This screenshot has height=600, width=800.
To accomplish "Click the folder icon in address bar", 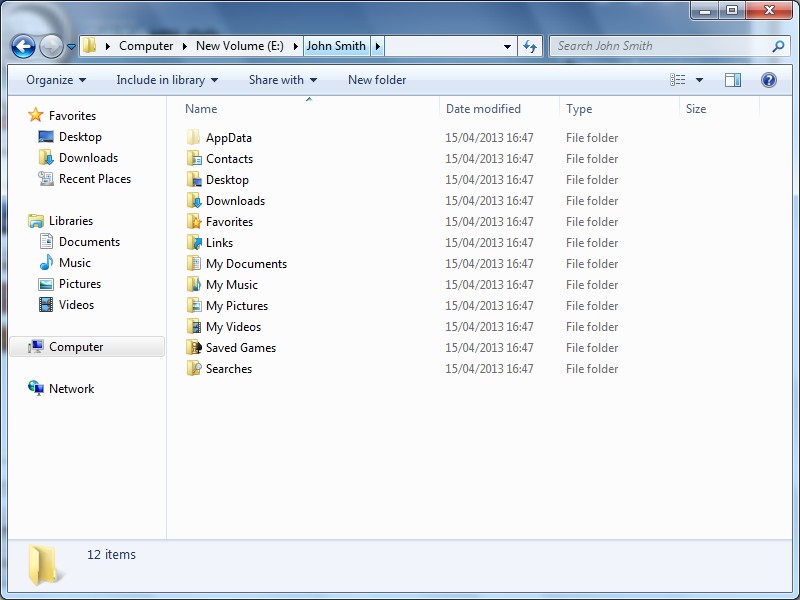I will click(x=89, y=45).
